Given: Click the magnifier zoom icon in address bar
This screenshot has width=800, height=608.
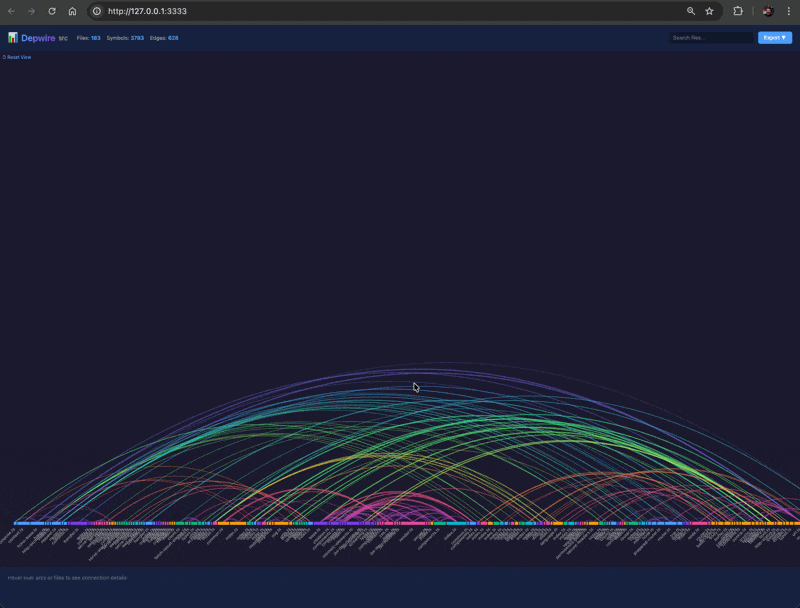Looking at the screenshot, I should [691, 12].
